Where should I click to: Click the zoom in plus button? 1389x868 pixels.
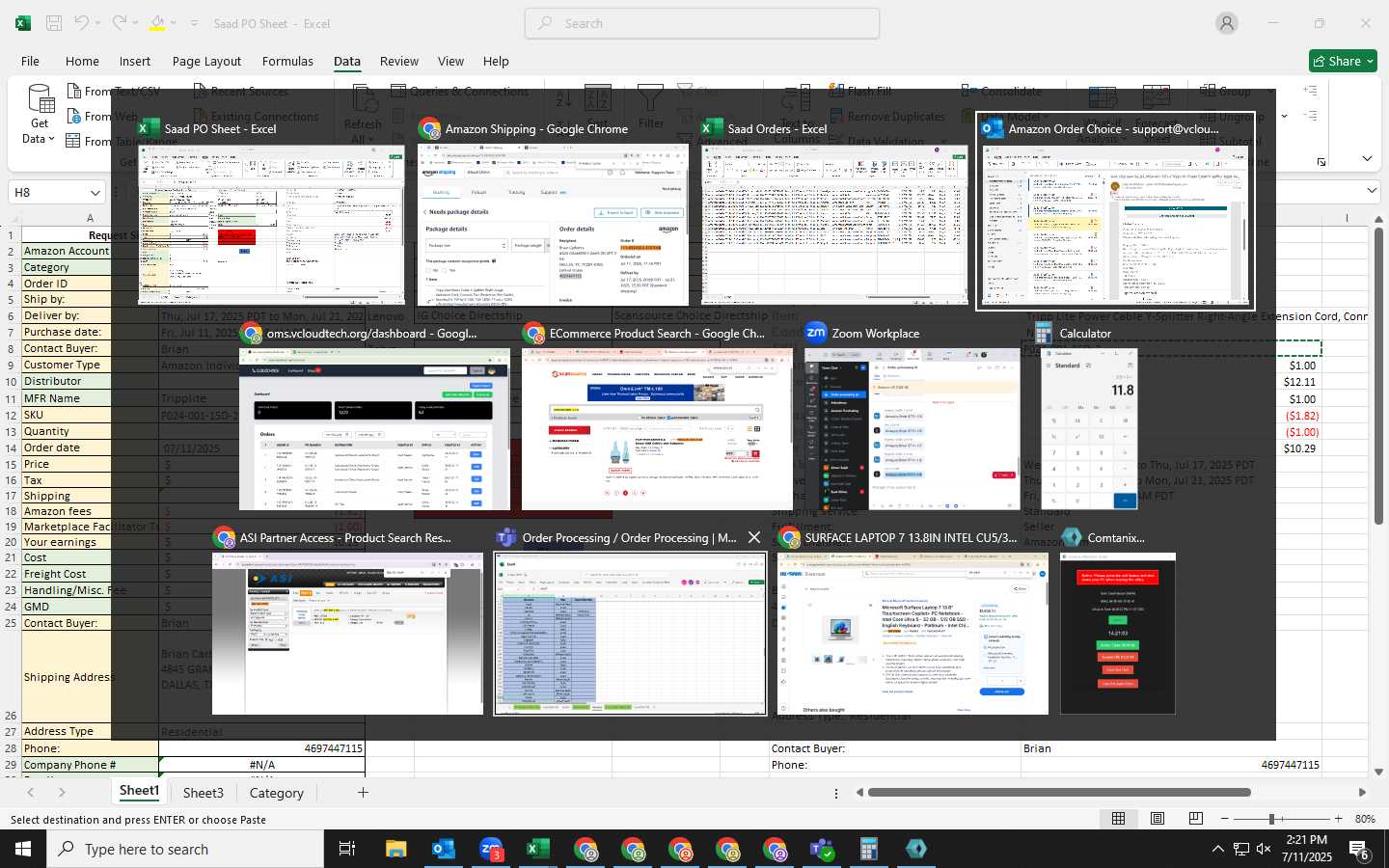coord(1337,819)
